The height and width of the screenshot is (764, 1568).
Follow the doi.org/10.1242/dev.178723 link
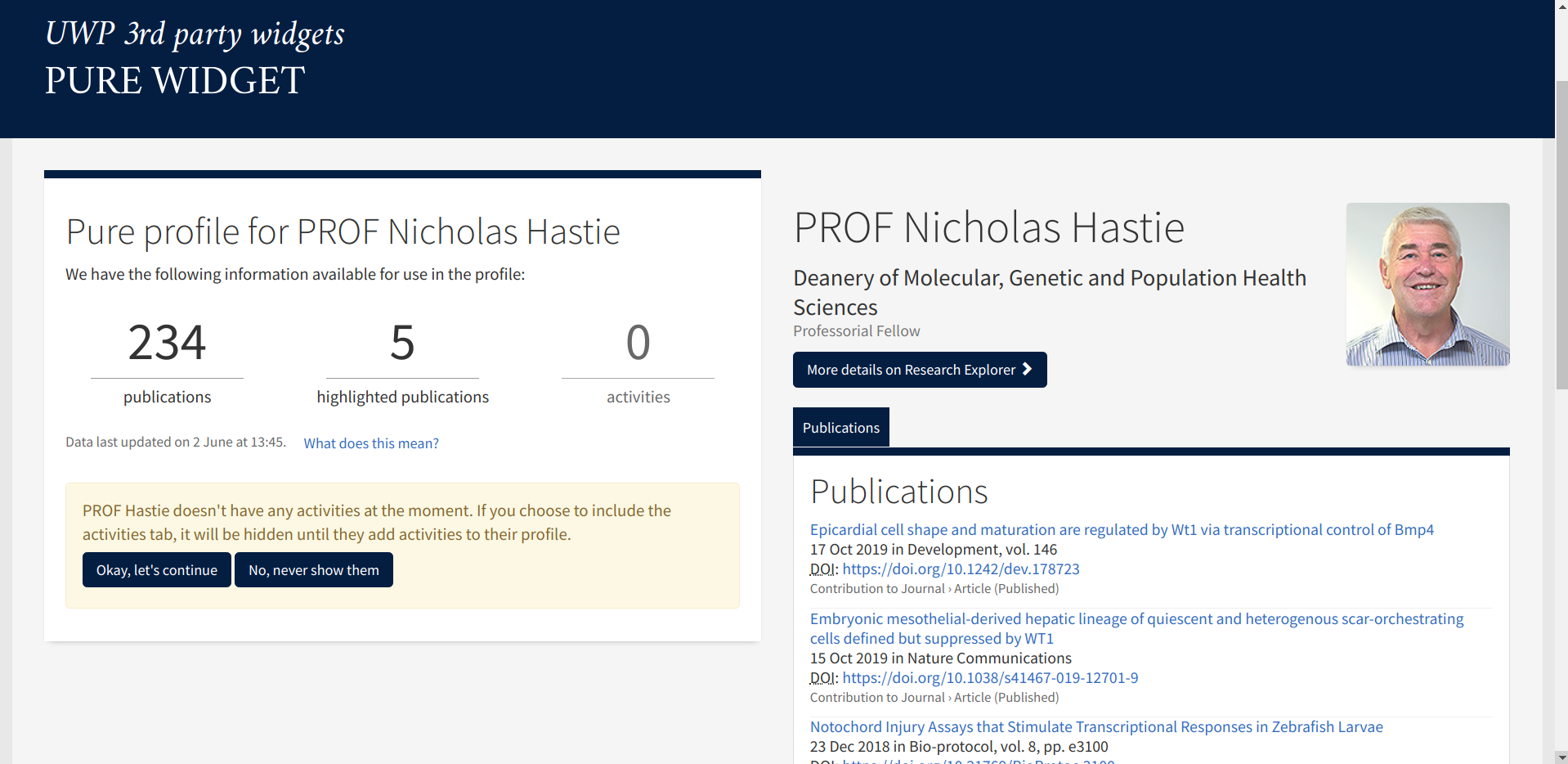point(961,569)
